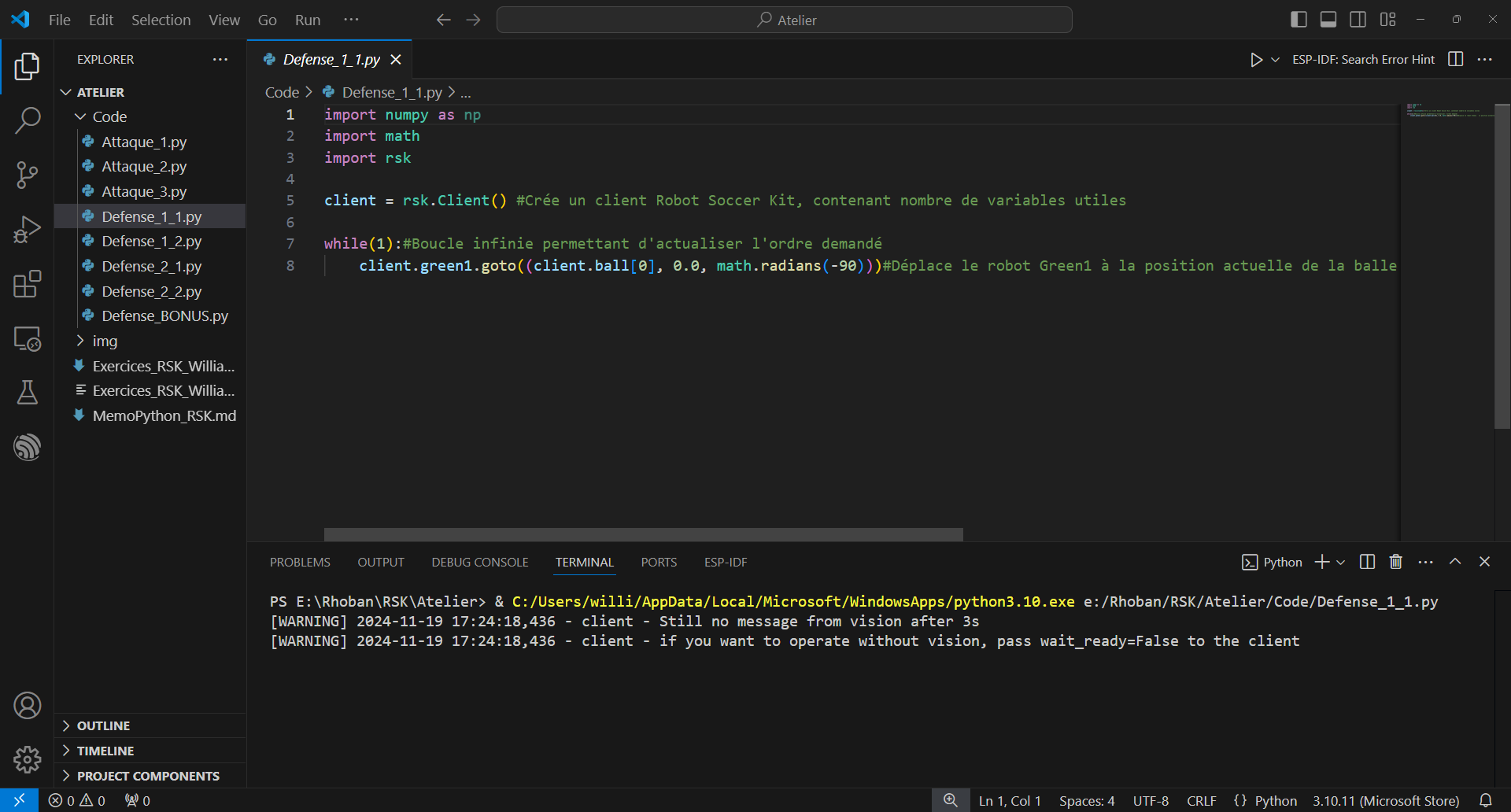Open the Extensions view

tap(28, 284)
